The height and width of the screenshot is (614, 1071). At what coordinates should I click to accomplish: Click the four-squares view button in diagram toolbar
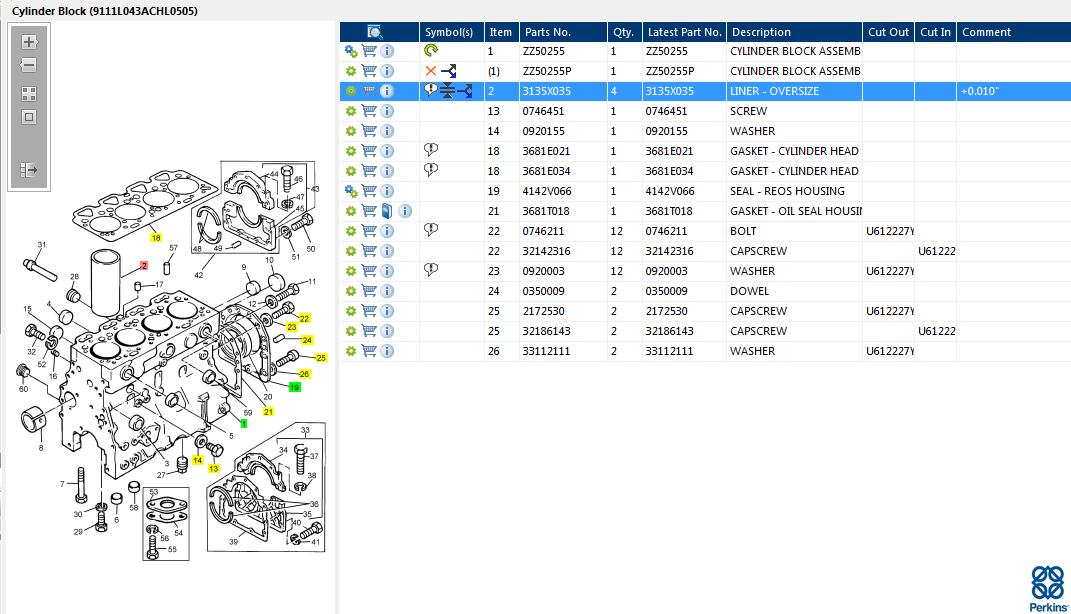pos(29,94)
